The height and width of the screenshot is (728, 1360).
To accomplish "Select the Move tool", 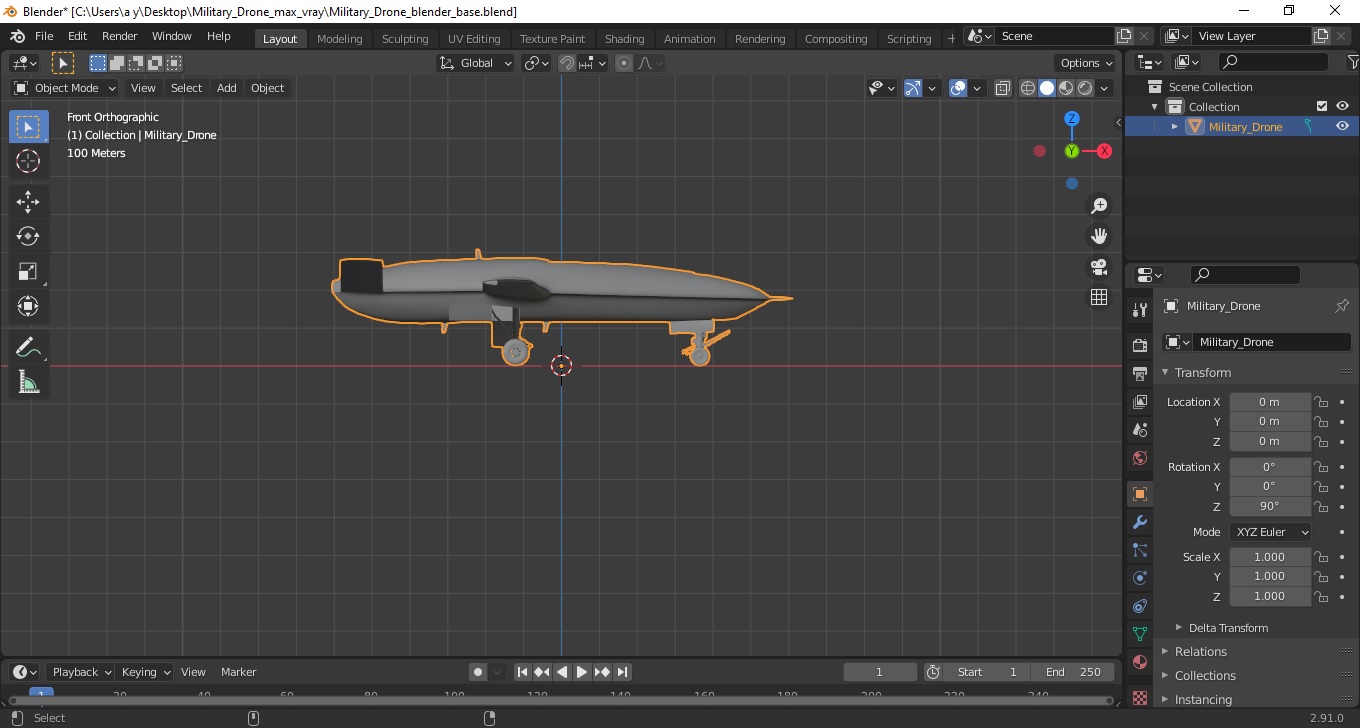I will click(x=28, y=202).
